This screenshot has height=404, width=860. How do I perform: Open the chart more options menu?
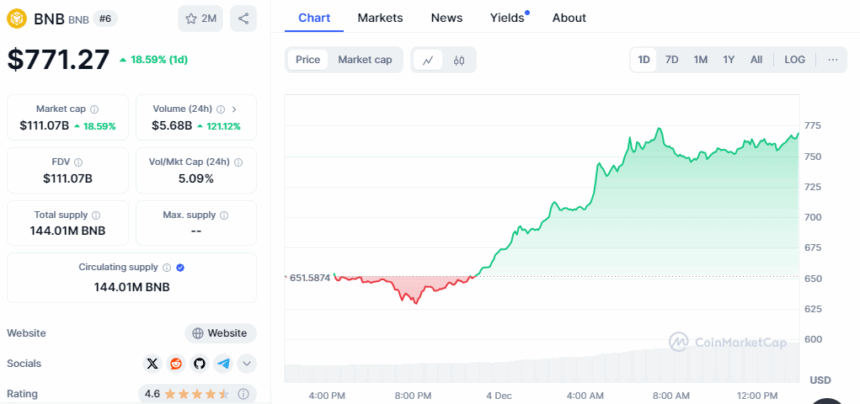coord(833,60)
